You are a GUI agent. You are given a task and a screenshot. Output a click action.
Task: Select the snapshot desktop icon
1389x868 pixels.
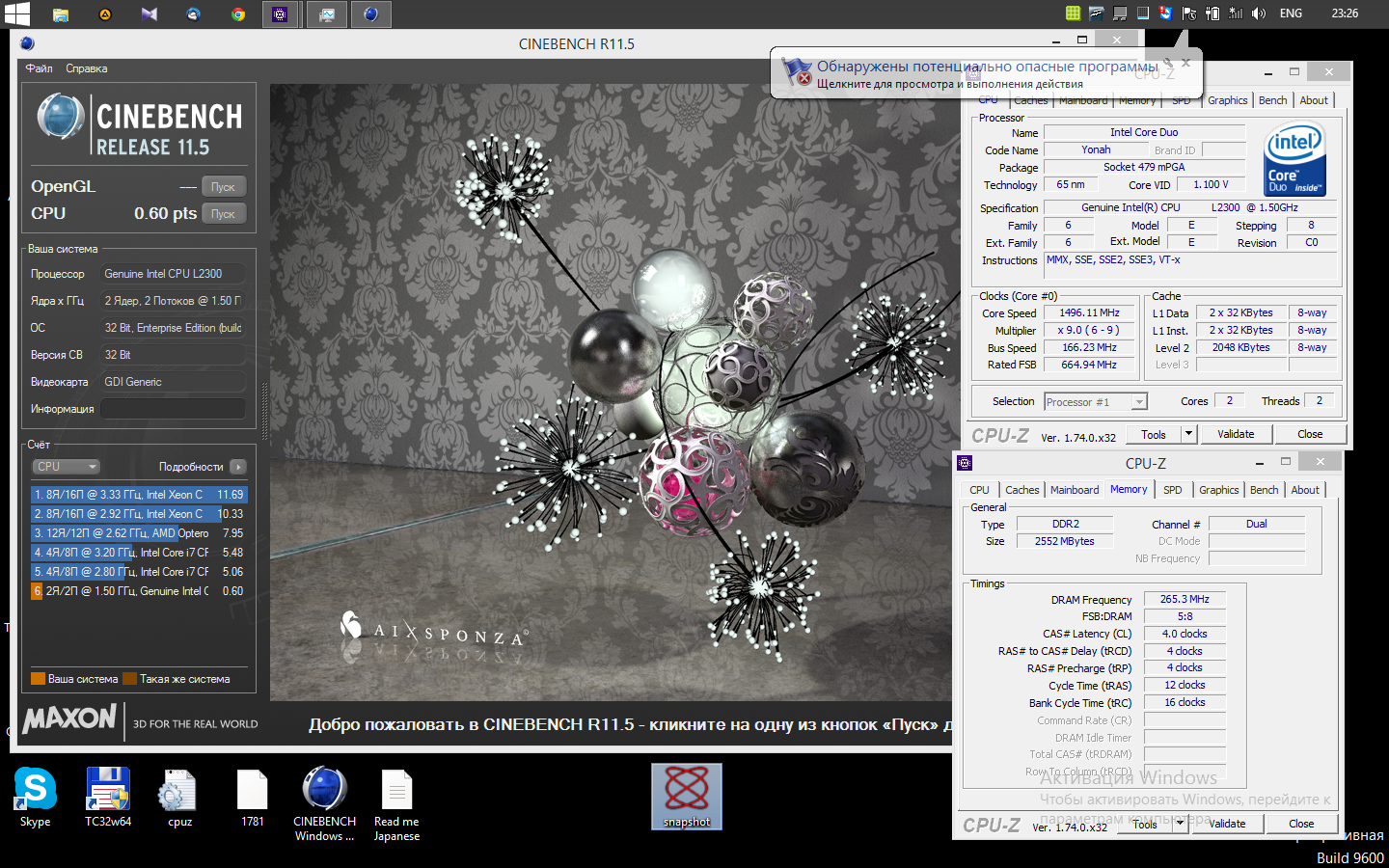tap(687, 797)
